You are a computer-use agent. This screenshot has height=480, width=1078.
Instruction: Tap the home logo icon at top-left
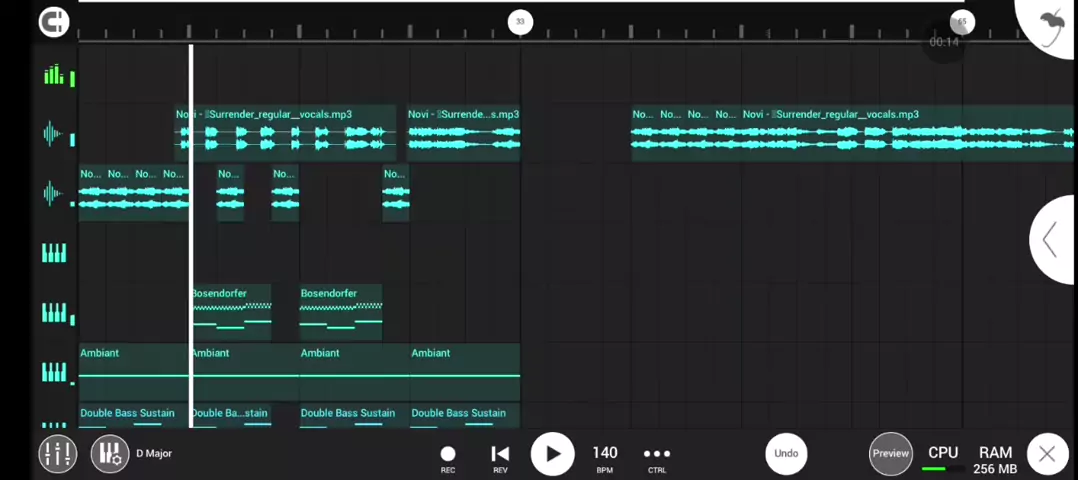(x=54, y=22)
